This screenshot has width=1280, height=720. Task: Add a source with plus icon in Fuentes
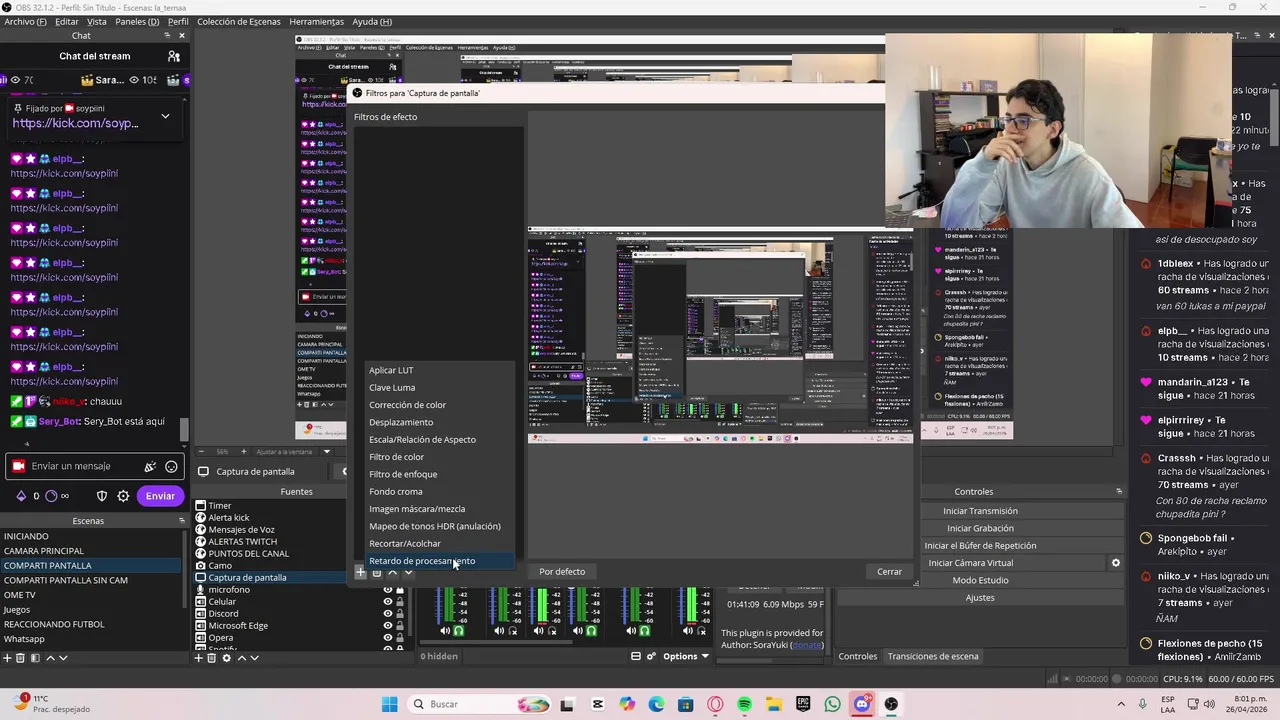(198, 658)
